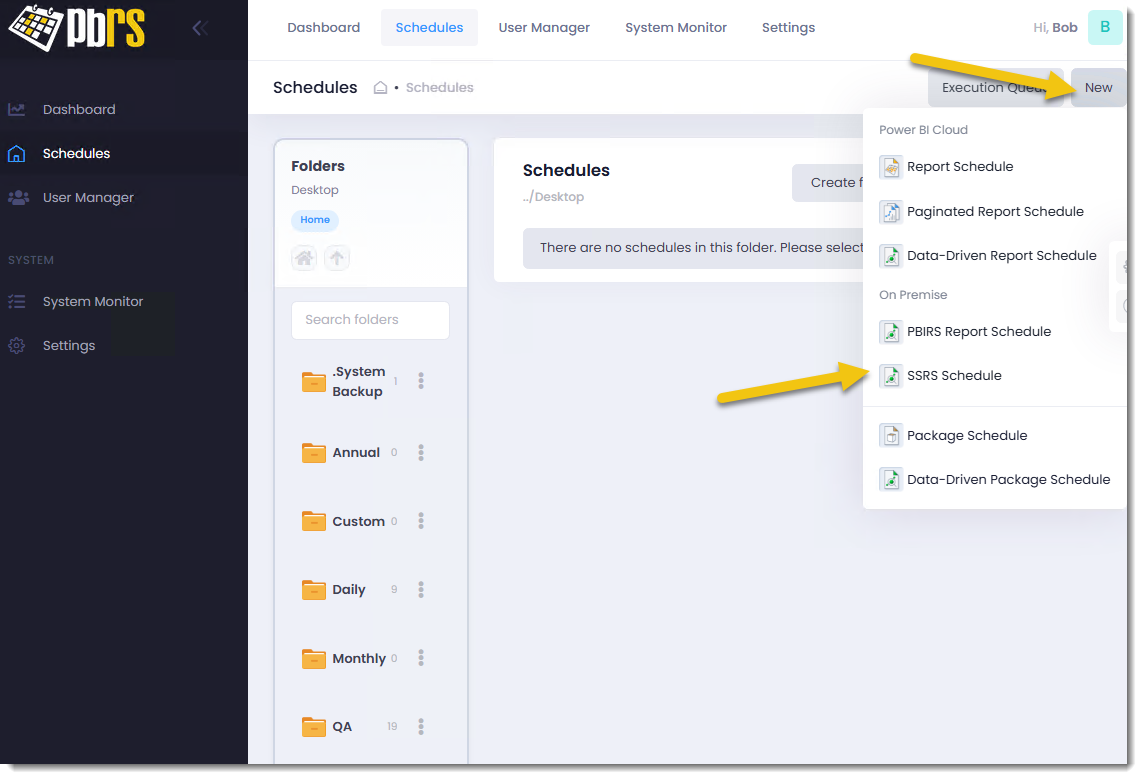Switch to the User Manager tab
This screenshot has width=1142, height=779.
[x=544, y=28]
